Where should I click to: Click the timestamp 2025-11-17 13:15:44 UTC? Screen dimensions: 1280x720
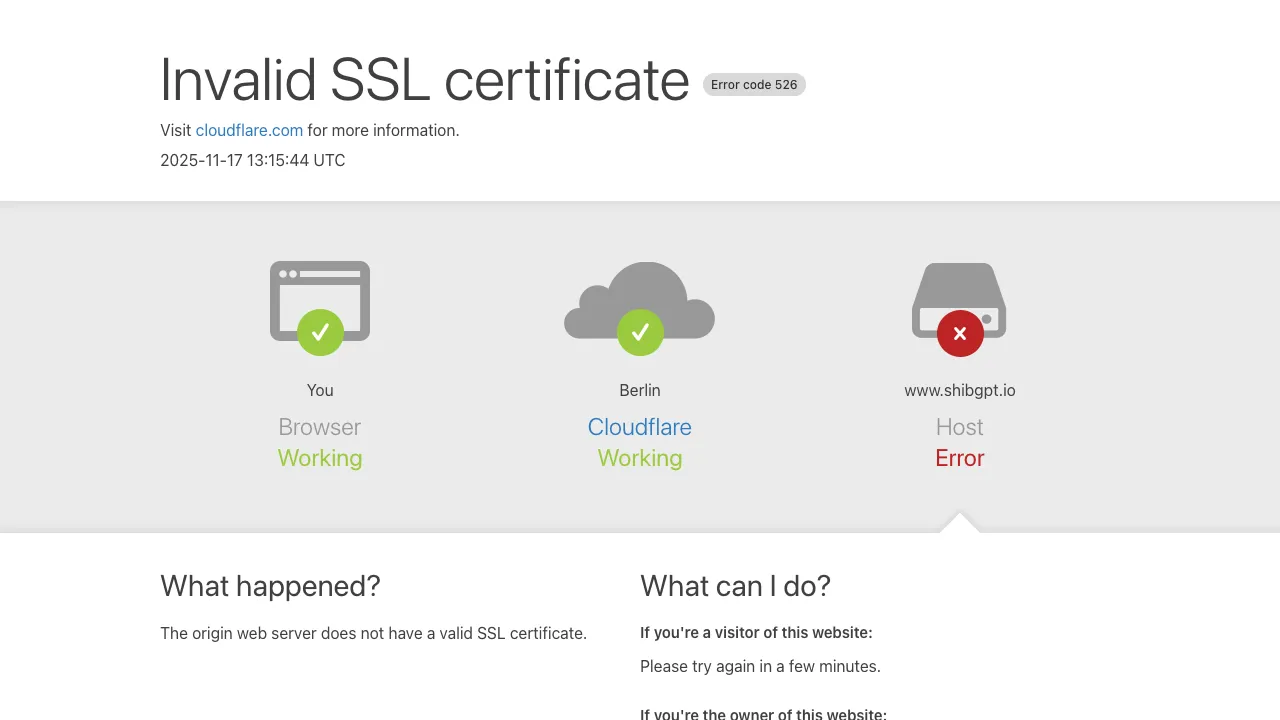[x=252, y=160]
